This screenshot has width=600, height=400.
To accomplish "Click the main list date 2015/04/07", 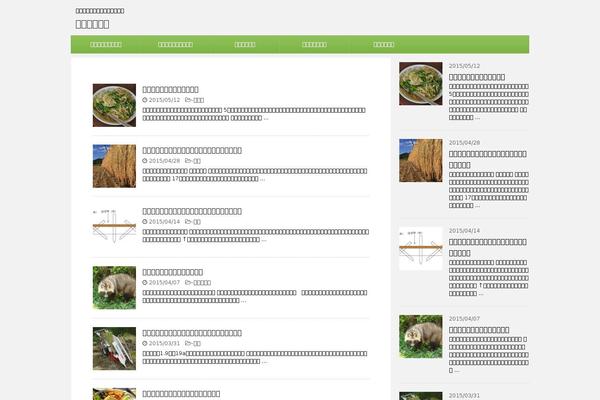I will pos(164,282).
